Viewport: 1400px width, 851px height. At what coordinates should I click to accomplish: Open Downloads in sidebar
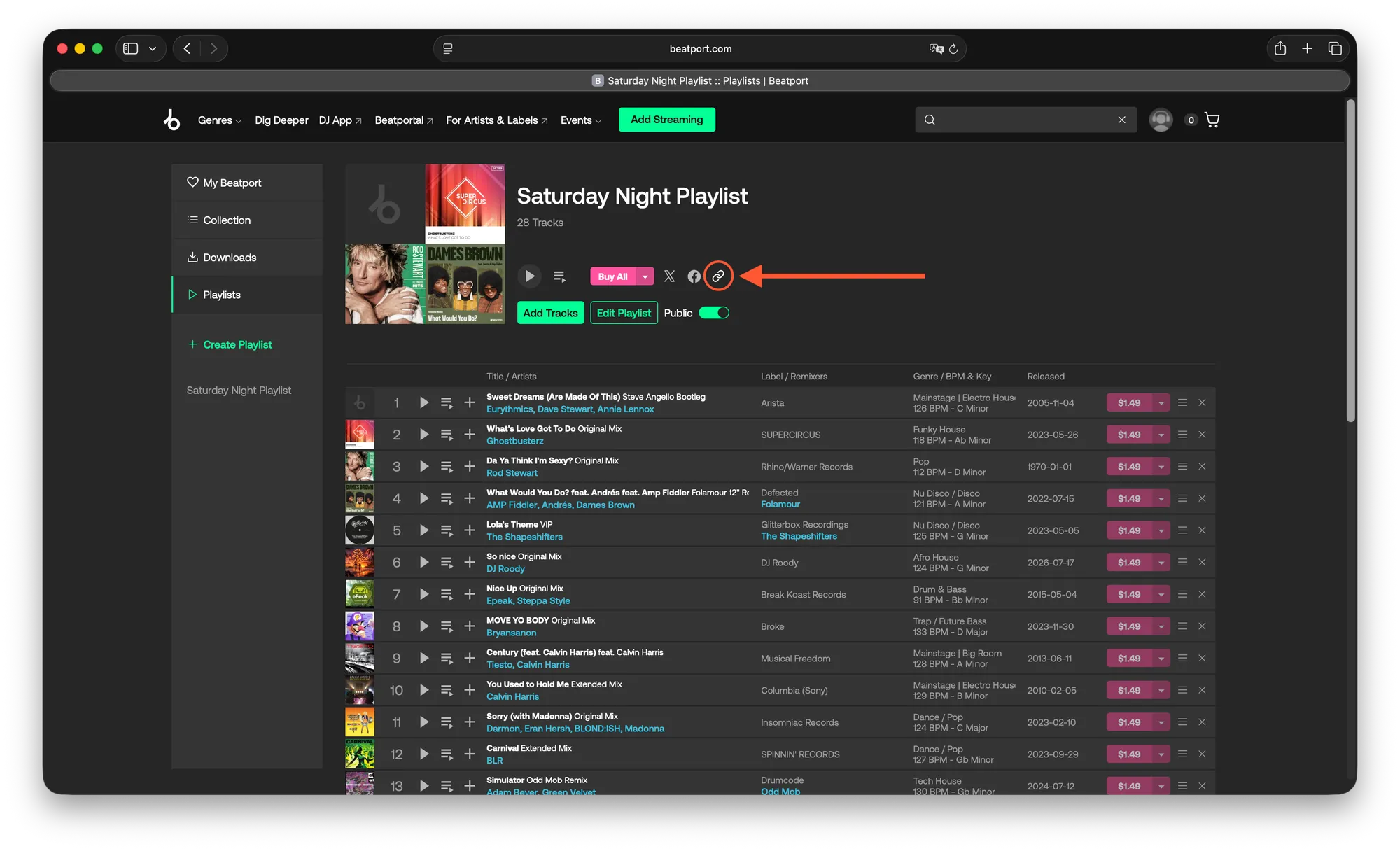(x=247, y=258)
